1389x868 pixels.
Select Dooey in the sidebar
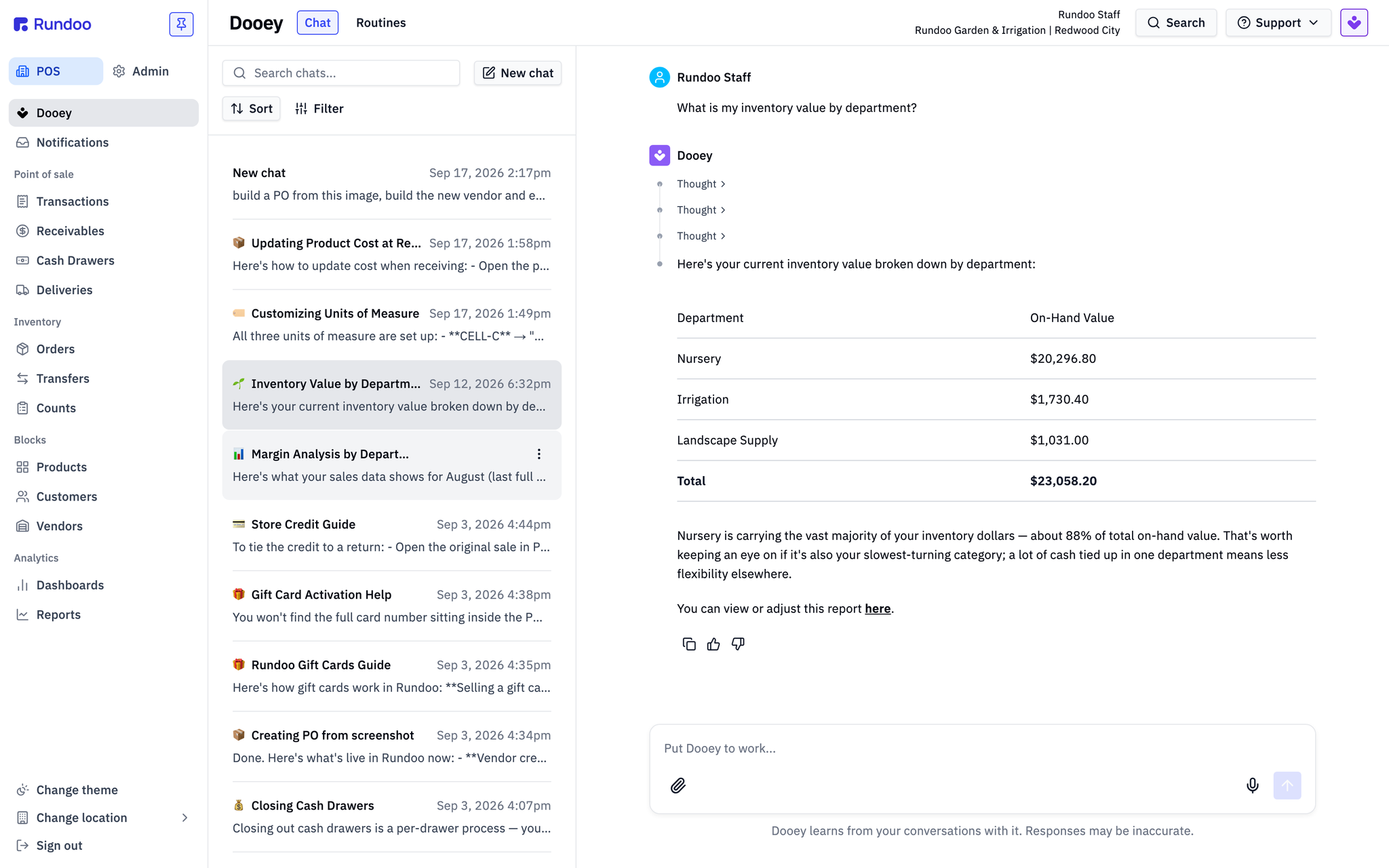(103, 113)
